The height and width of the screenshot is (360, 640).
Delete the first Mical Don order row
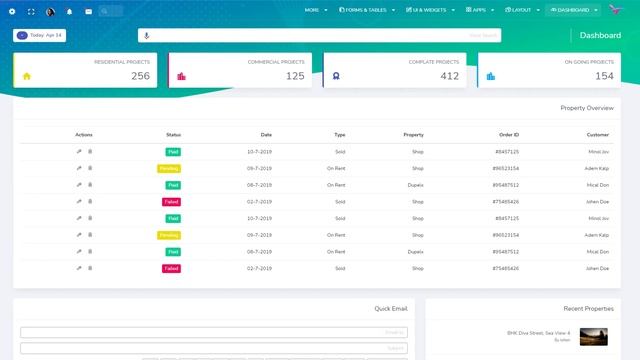click(x=90, y=185)
